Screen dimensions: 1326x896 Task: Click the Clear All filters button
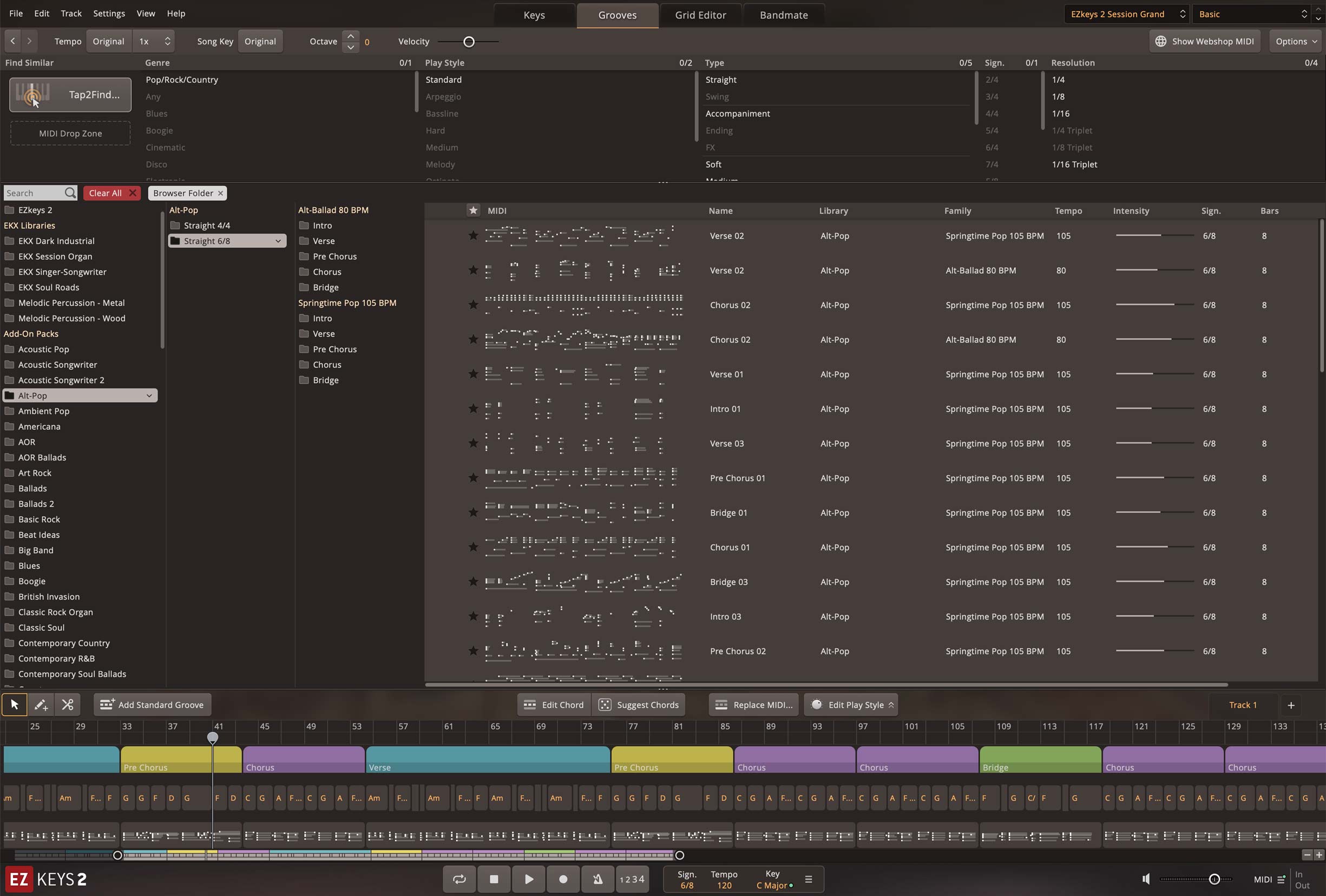click(x=112, y=193)
